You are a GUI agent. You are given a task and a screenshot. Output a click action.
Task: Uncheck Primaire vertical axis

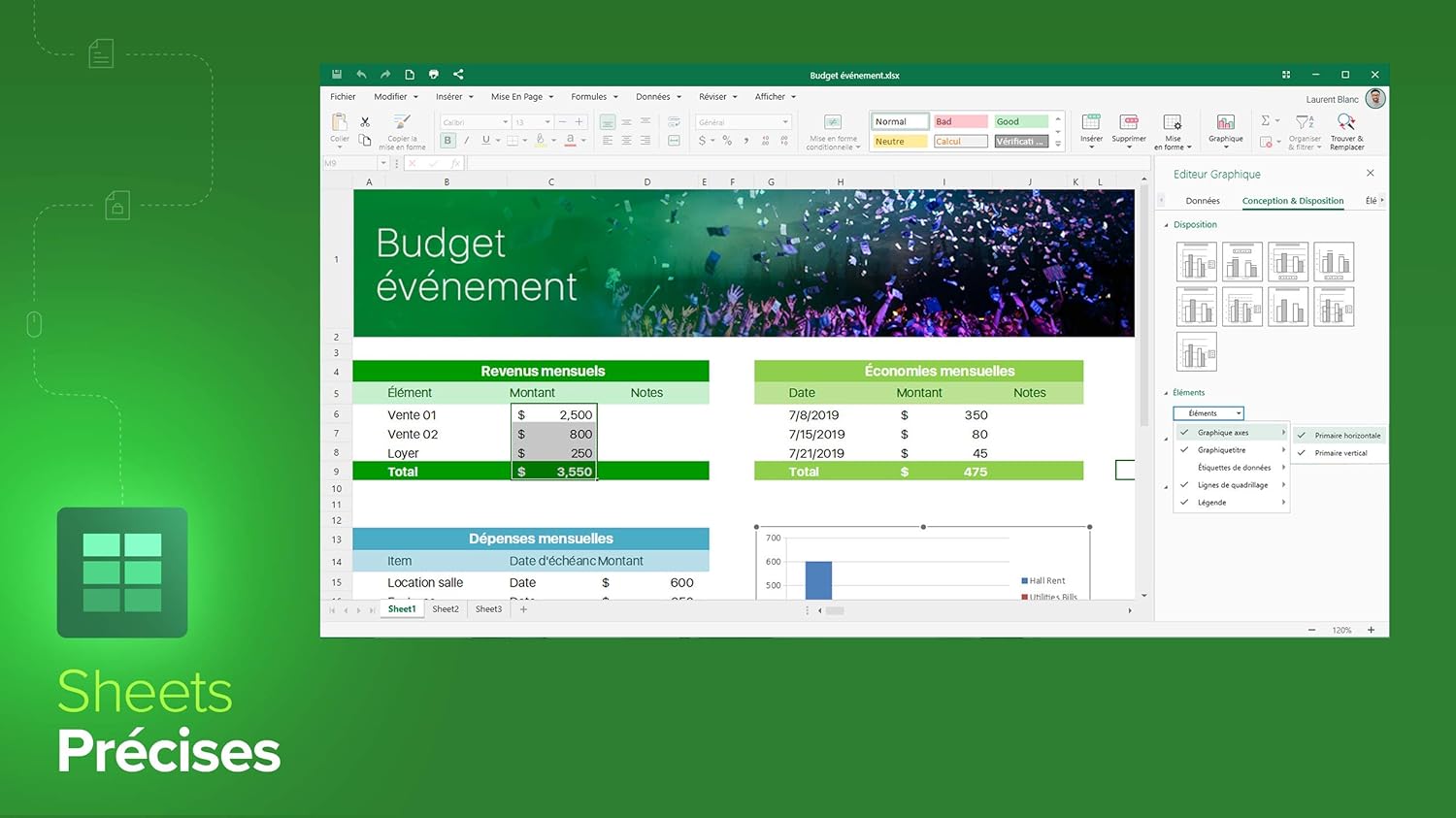[x=1339, y=453]
